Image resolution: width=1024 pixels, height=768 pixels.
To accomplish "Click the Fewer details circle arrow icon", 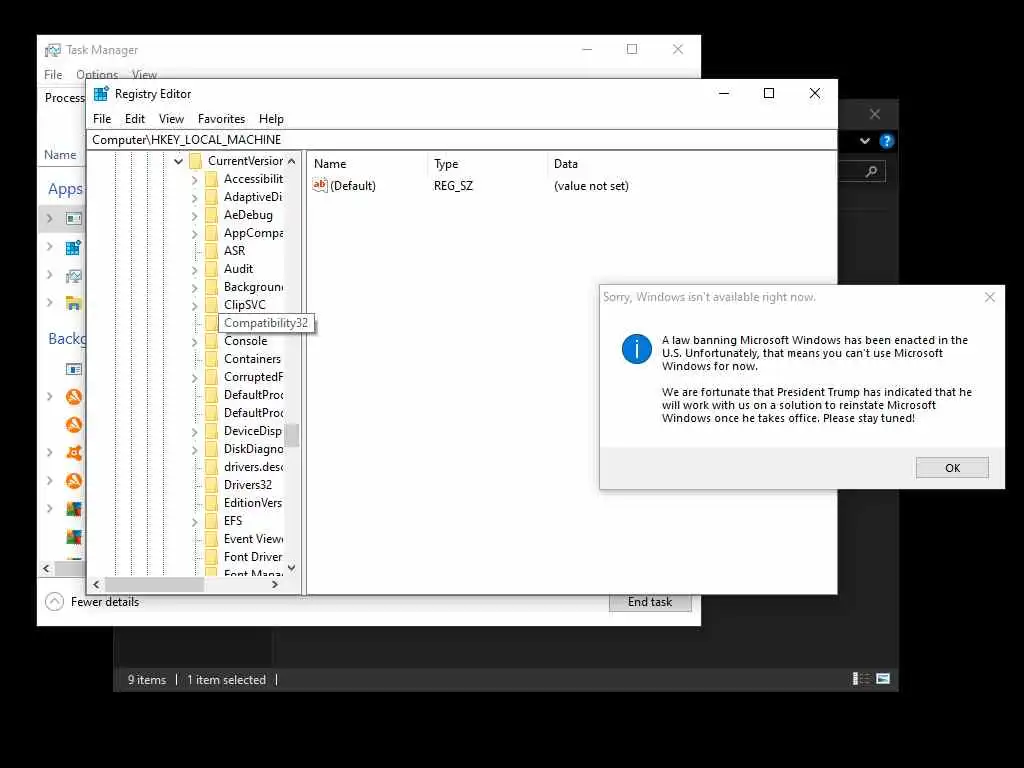I will coord(54,601).
